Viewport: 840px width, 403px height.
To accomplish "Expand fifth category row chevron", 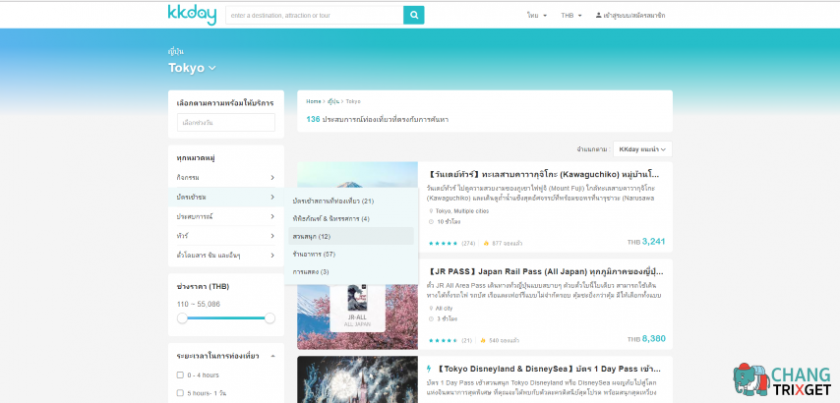I will [272, 255].
